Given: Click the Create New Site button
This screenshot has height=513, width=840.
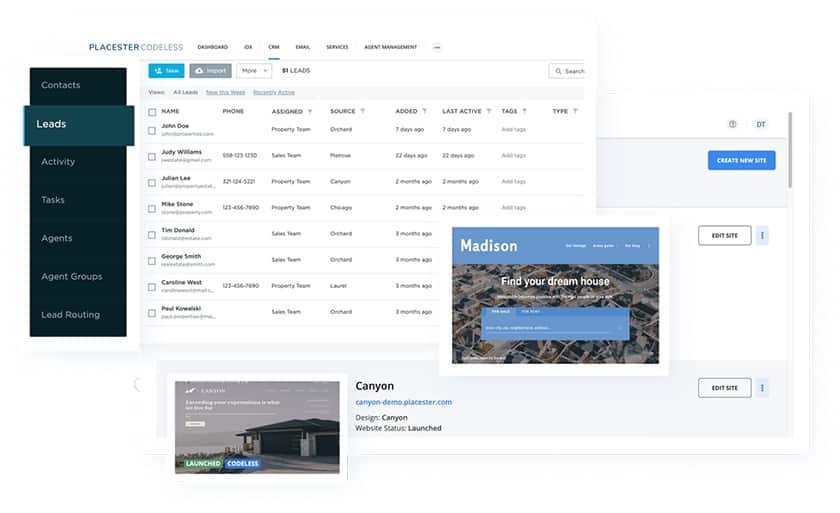Looking at the screenshot, I should (x=741, y=160).
